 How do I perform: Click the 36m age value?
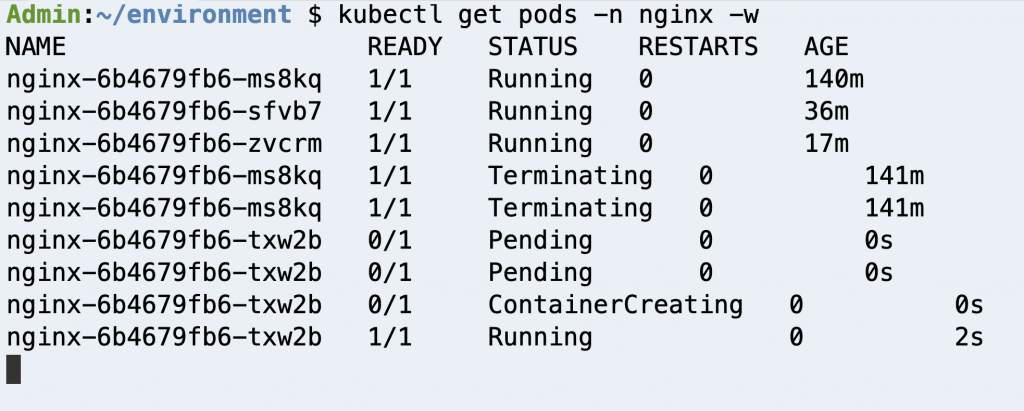point(826,112)
